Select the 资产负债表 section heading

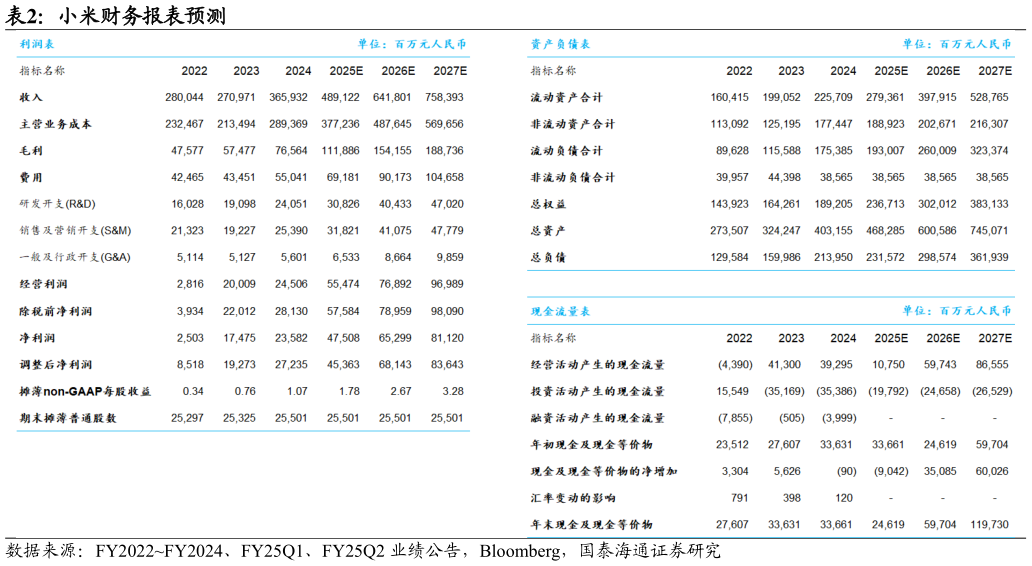coord(560,44)
